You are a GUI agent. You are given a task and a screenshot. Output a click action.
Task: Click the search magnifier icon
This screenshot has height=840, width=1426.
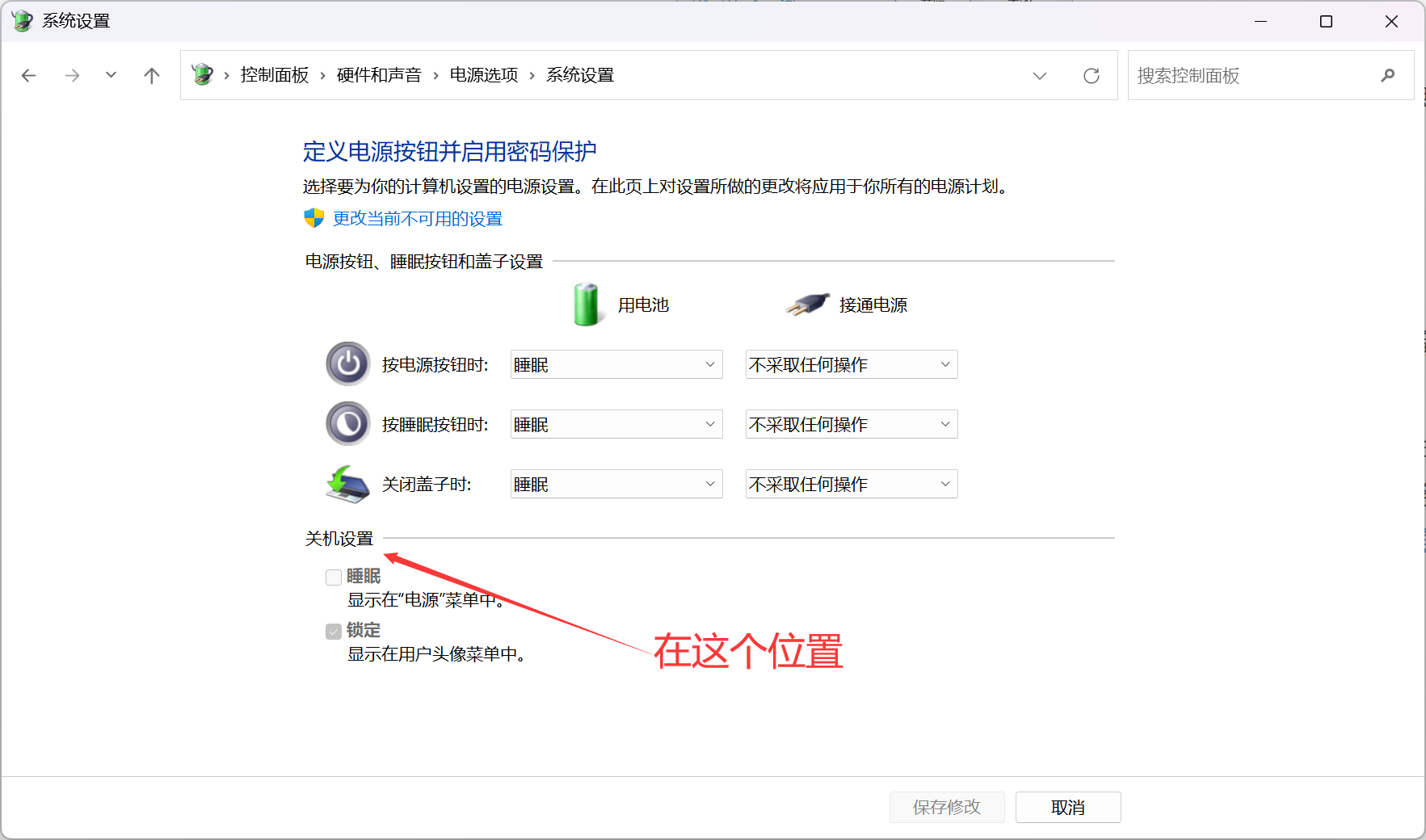(1387, 76)
